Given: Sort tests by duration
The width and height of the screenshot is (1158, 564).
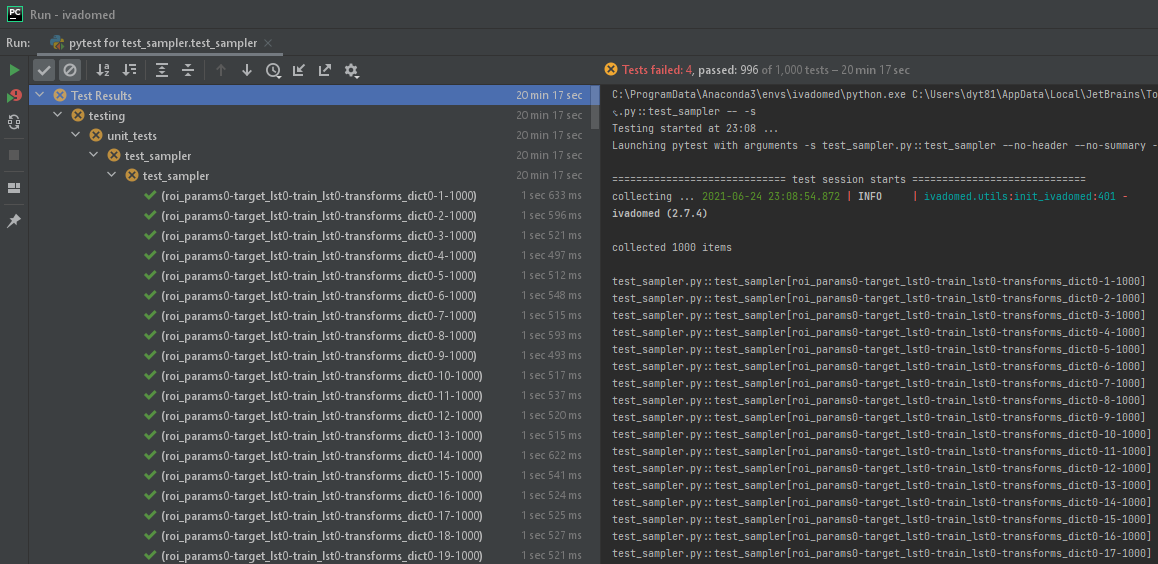Looking at the screenshot, I should click(x=129, y=71).
